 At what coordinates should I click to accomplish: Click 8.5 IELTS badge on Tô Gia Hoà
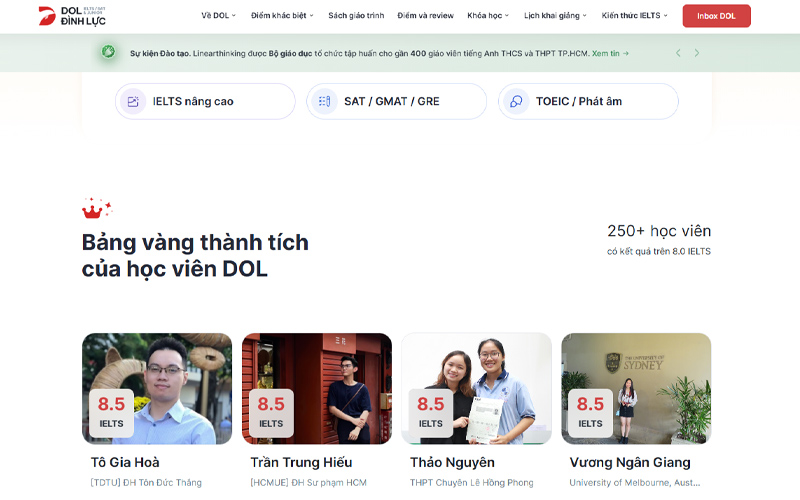pyautogui.click(x=111, y=413)
